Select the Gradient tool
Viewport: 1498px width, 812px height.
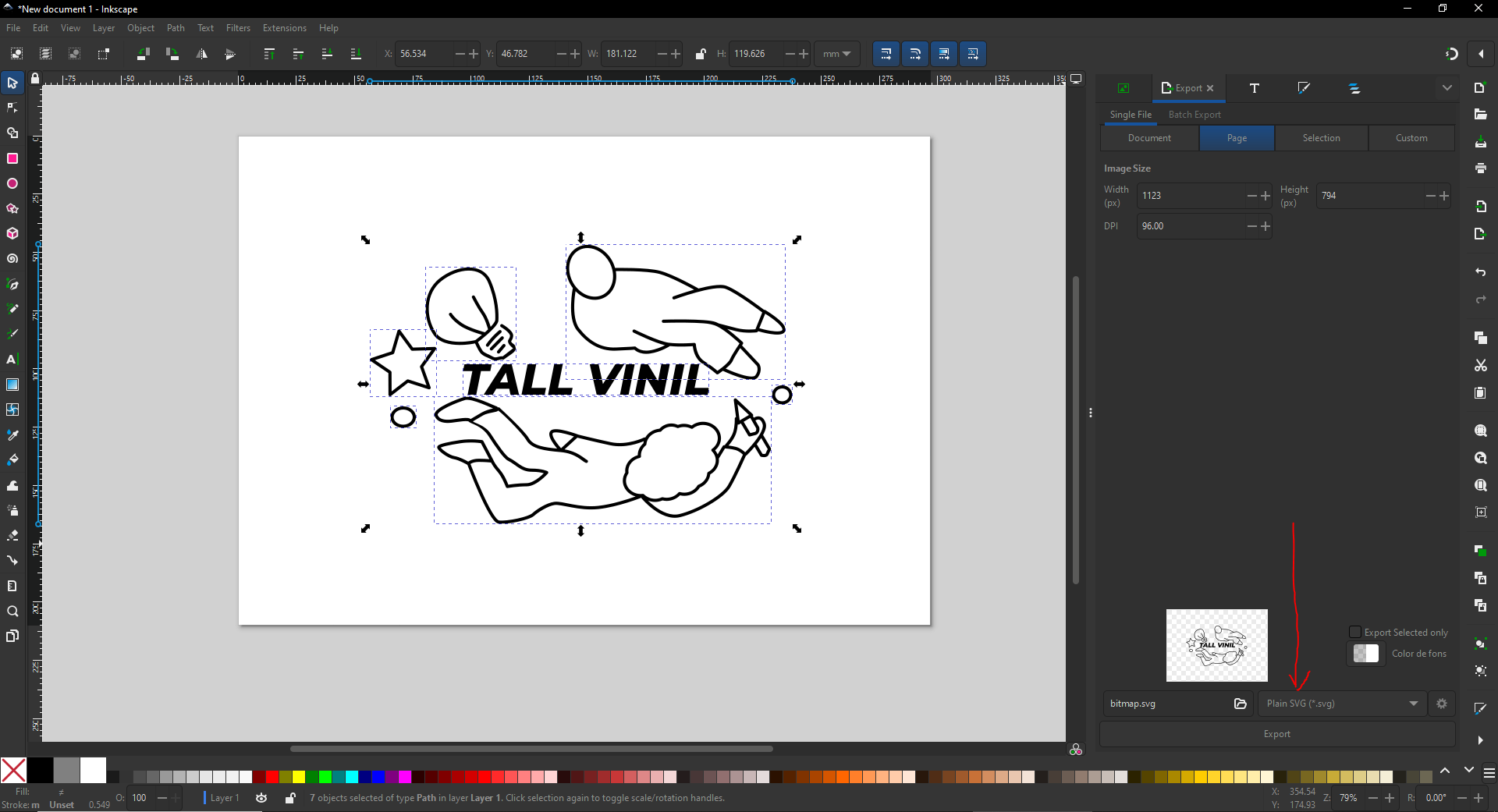[12, 385]
